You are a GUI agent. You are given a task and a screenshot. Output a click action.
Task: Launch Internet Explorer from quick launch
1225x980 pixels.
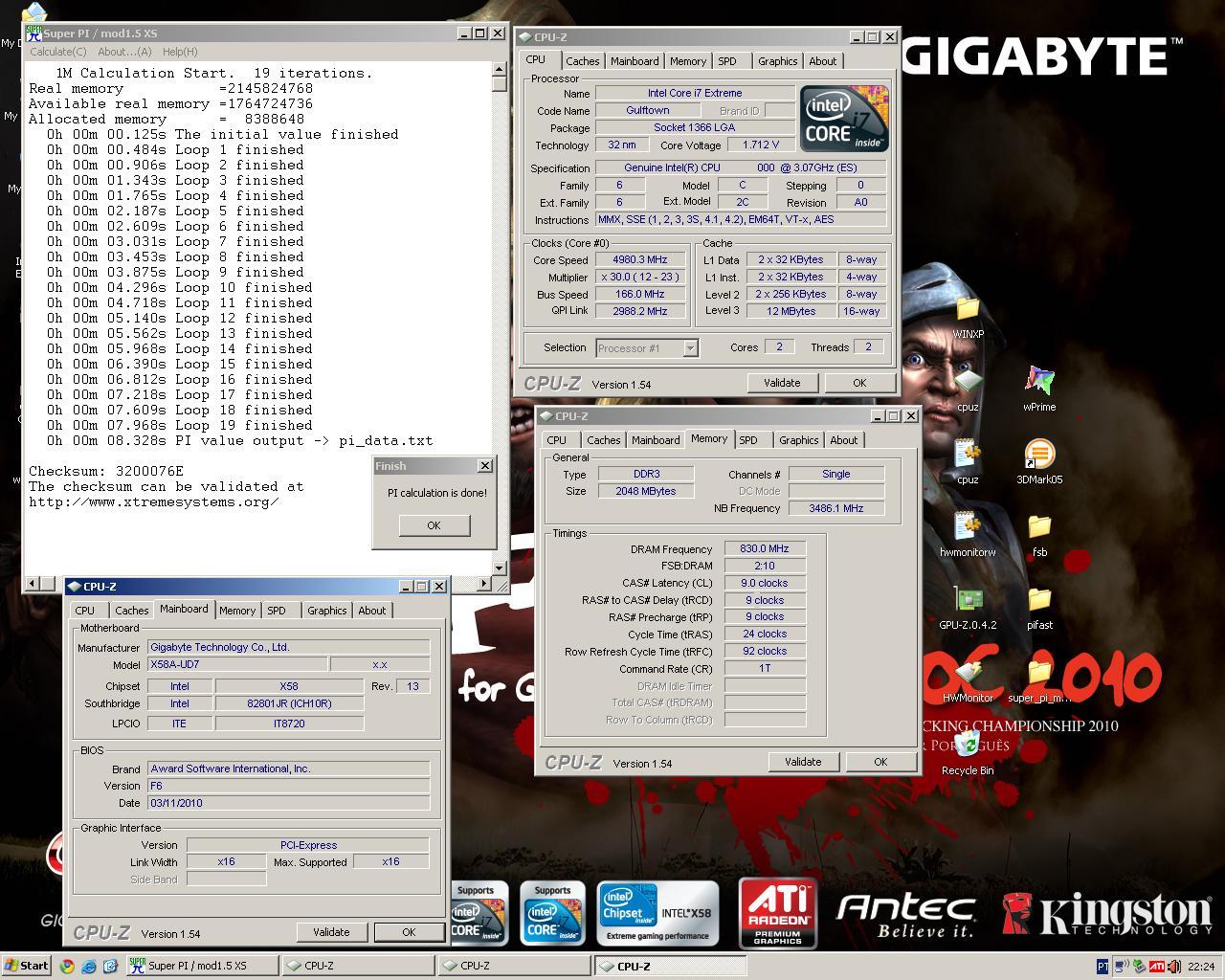coord(88,966)
